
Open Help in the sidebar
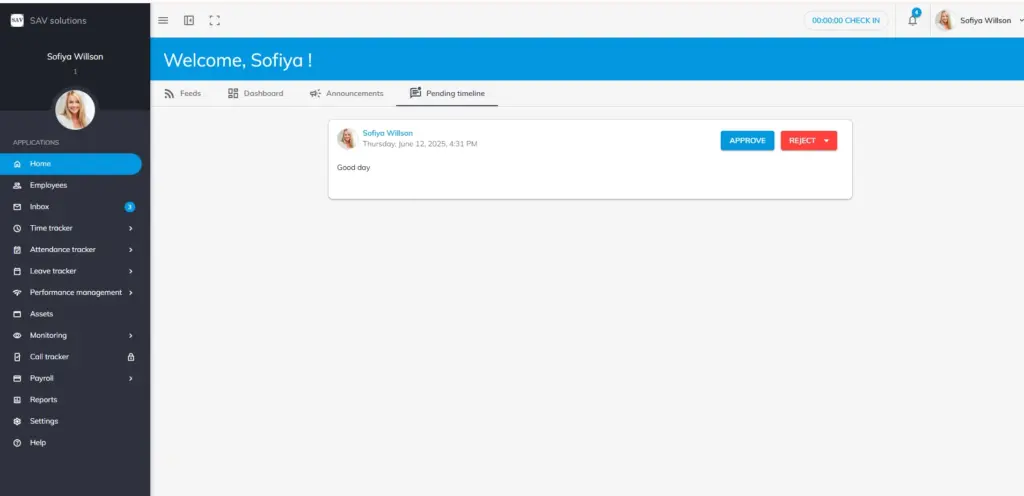[71, 442]
